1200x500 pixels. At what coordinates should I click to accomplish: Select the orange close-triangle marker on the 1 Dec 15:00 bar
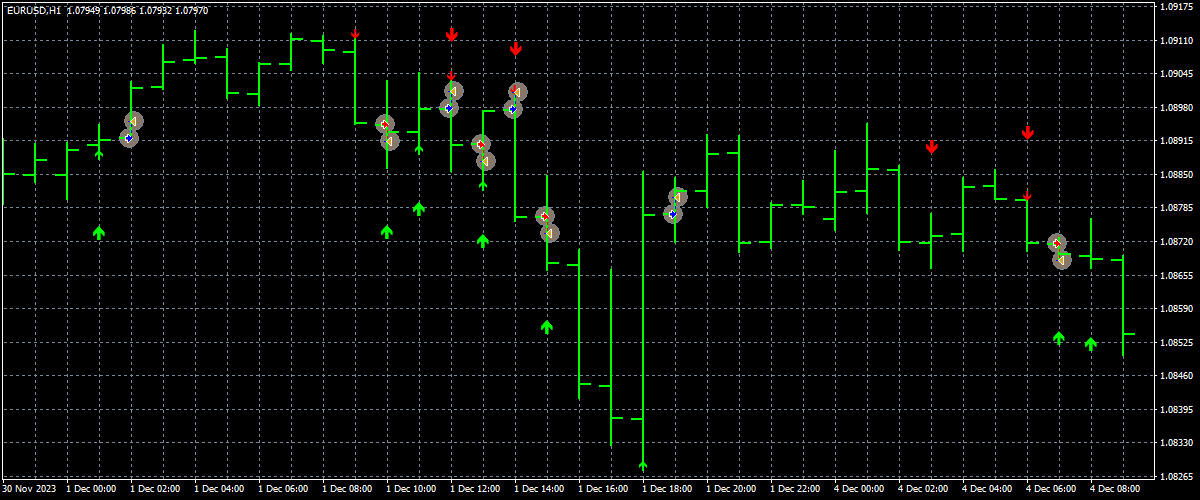pyautogui.click(x=550, y=233)
